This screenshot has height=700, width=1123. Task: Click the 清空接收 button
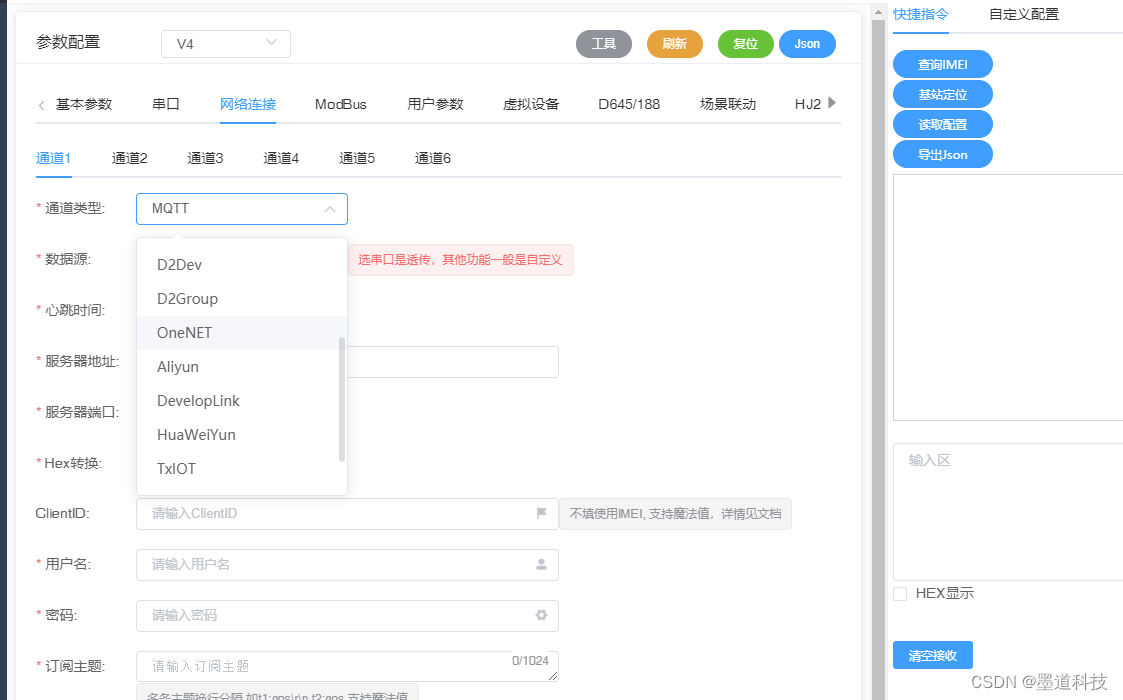(932, 655)
